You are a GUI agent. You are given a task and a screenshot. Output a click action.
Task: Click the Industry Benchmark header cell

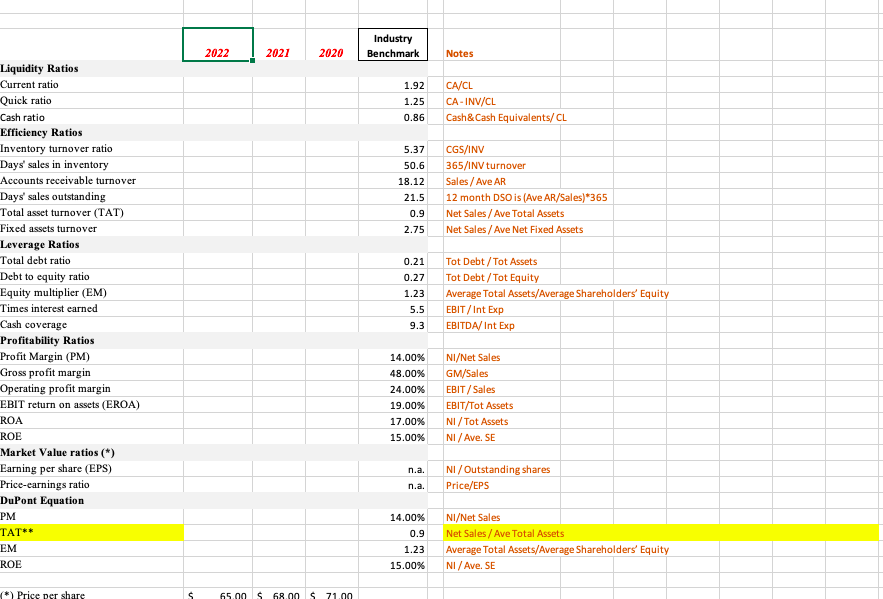tap(392, 44)
